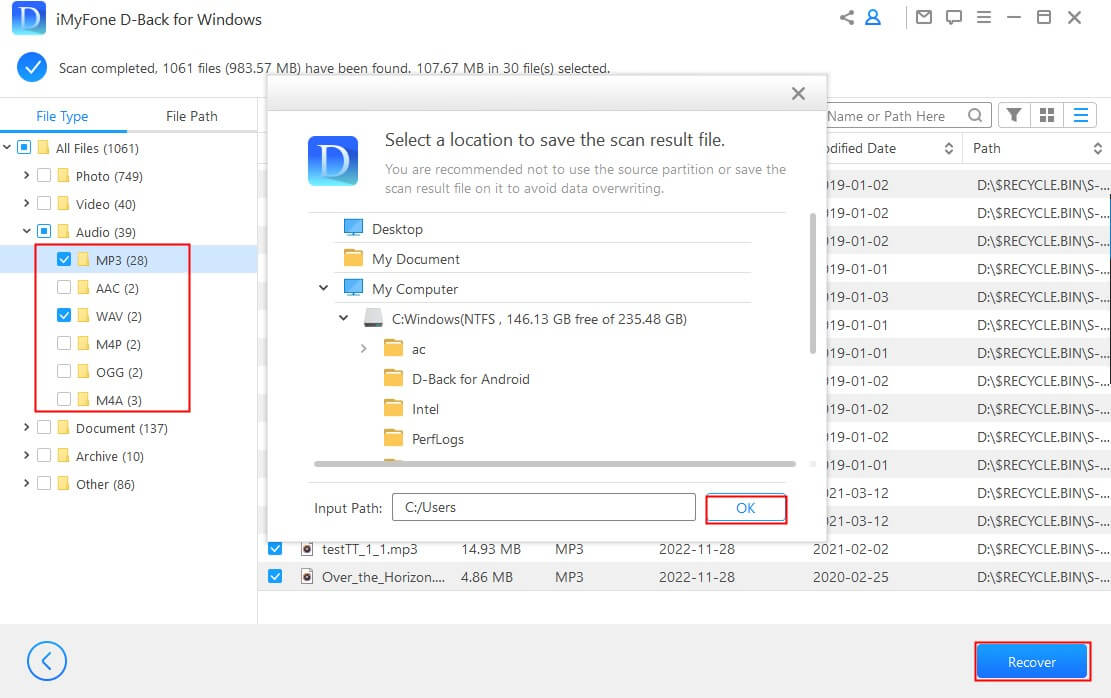Check the OGG (2) checkbox
The image size is (1111, 698).
pos(64,371)
